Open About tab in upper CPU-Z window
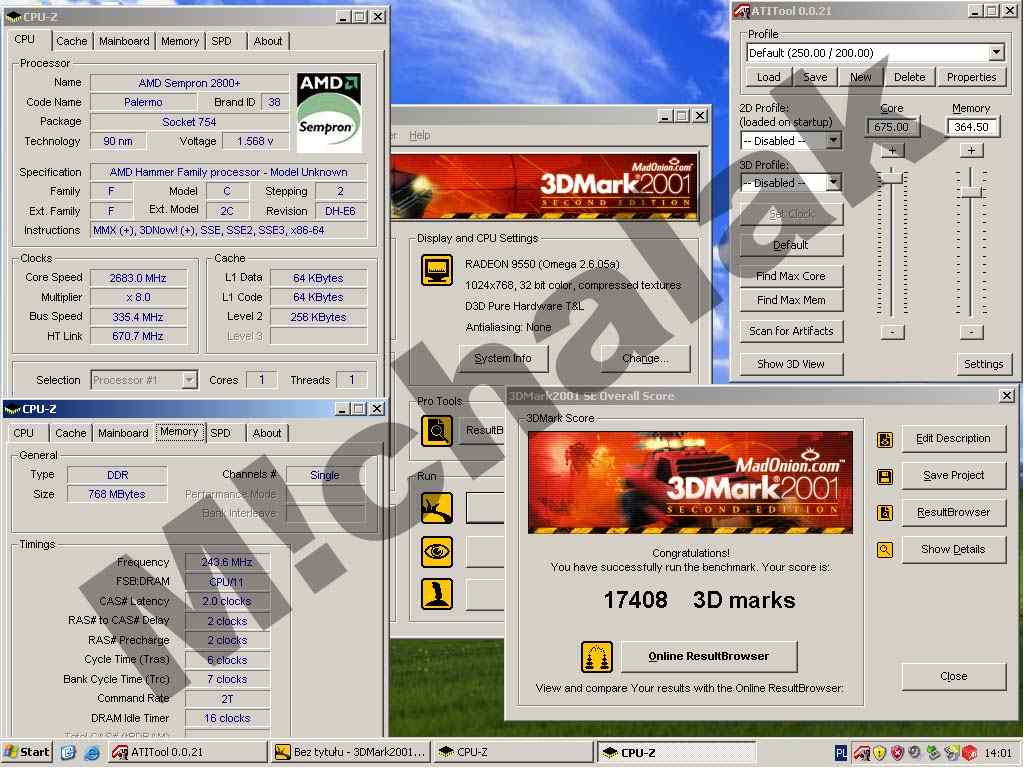The width and height of the screenshot is (1024, 768). point(268,41)
